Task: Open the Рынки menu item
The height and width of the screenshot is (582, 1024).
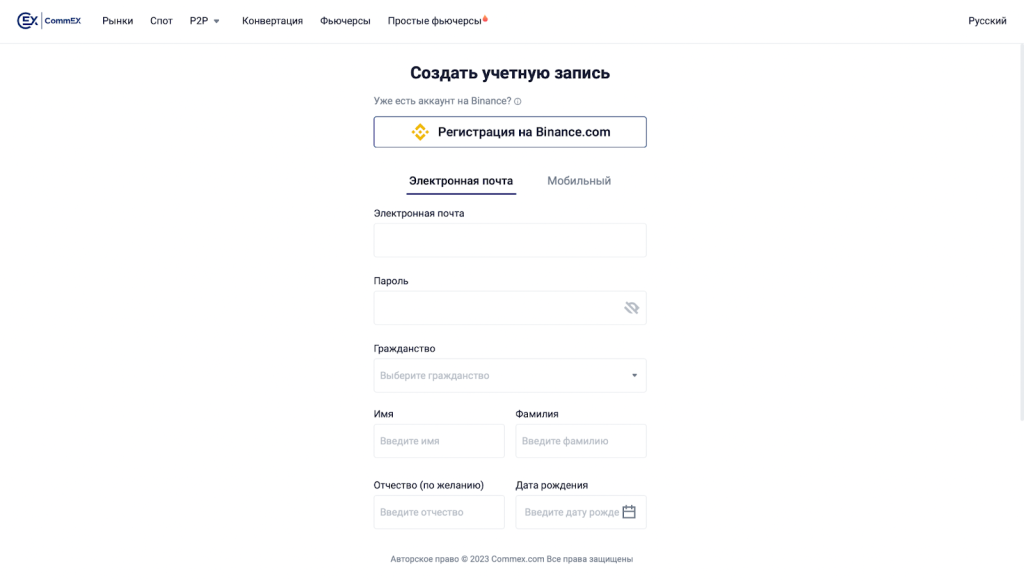Action: click(x=117, y=21)
